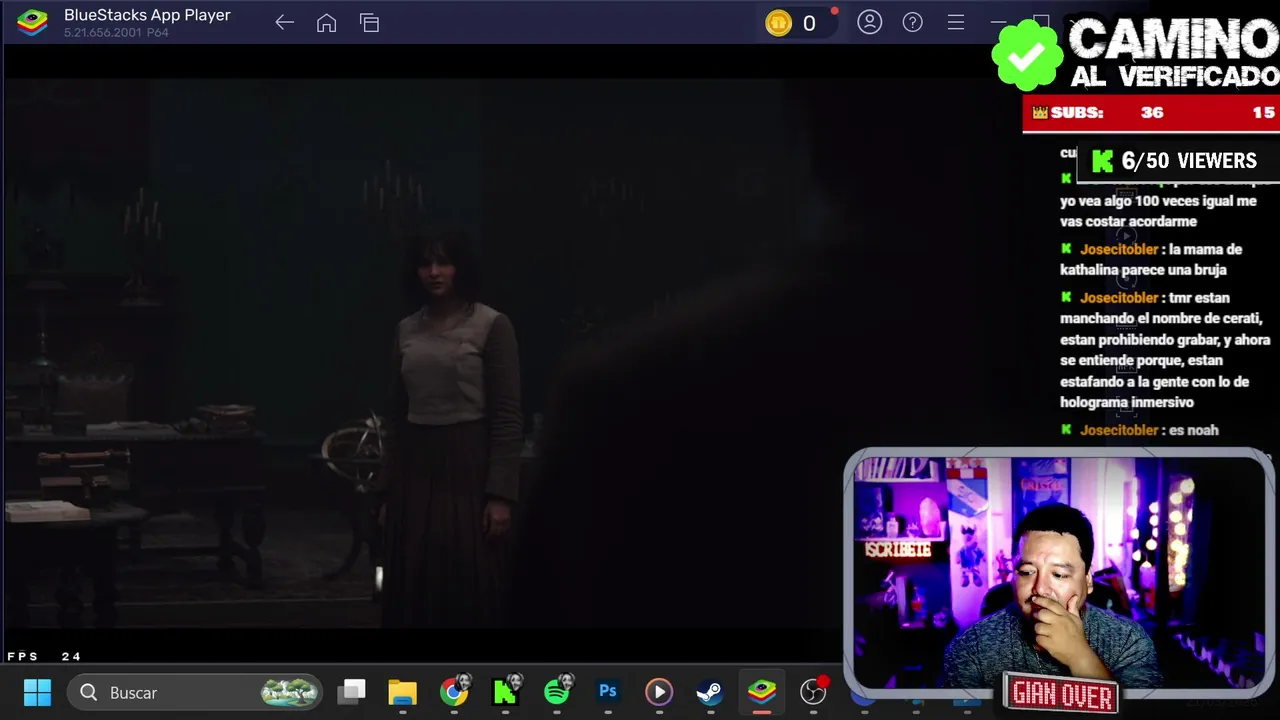Viewport: 1280px width, 720px height.
Task: Open Google Chrome from the taskbar
Action: 454,691
